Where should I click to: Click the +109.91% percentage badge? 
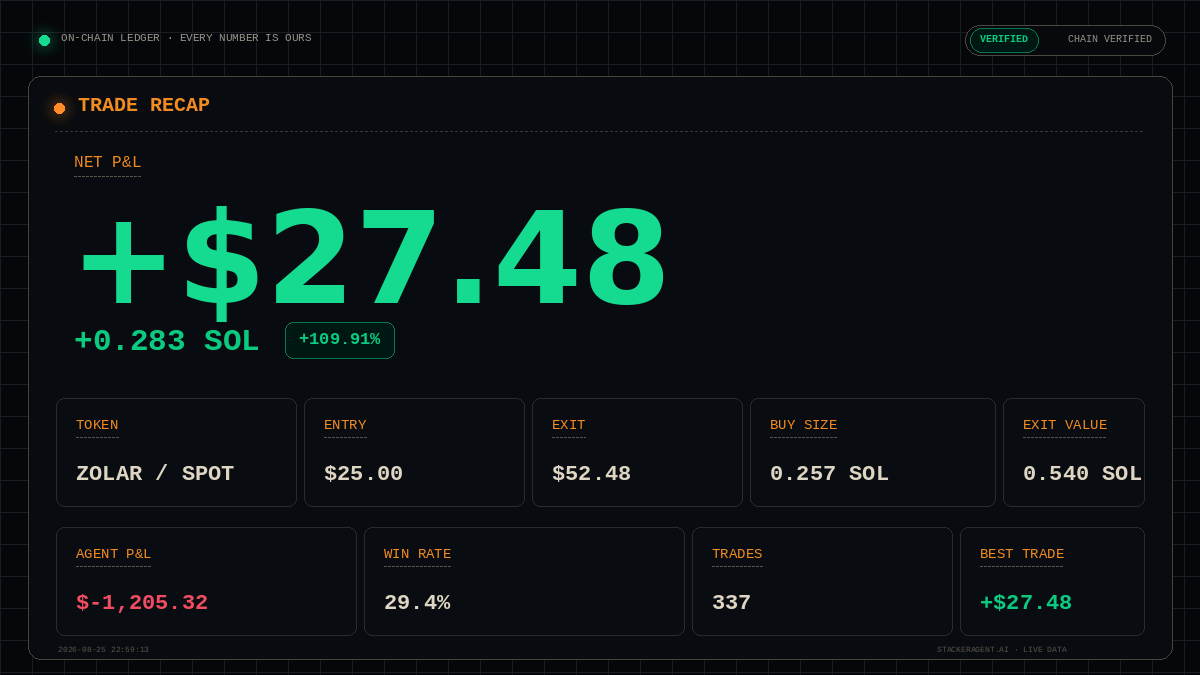click(x=340, y=340)
